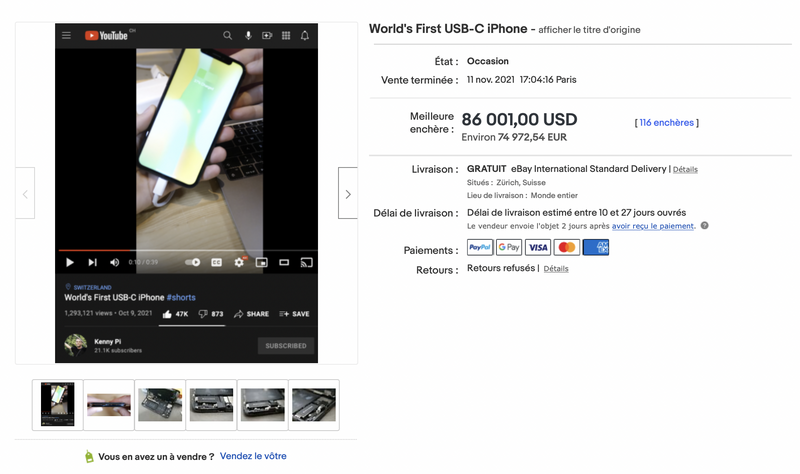800x474 pixels.
Task: Click 'avoir reçu le paiement' link
Action: tap(653, 226)
